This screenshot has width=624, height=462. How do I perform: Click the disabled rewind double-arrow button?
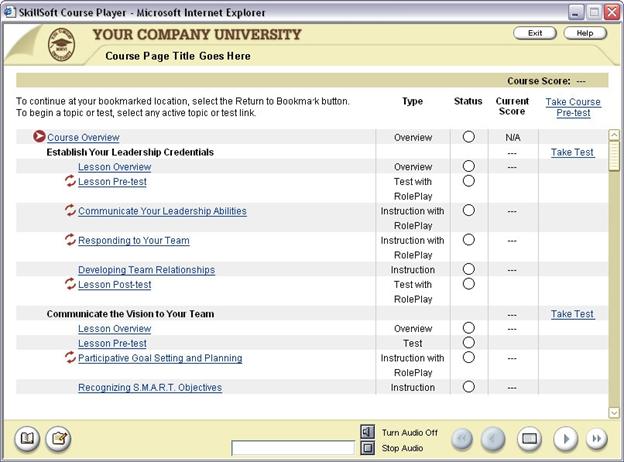tap(462, 439)
